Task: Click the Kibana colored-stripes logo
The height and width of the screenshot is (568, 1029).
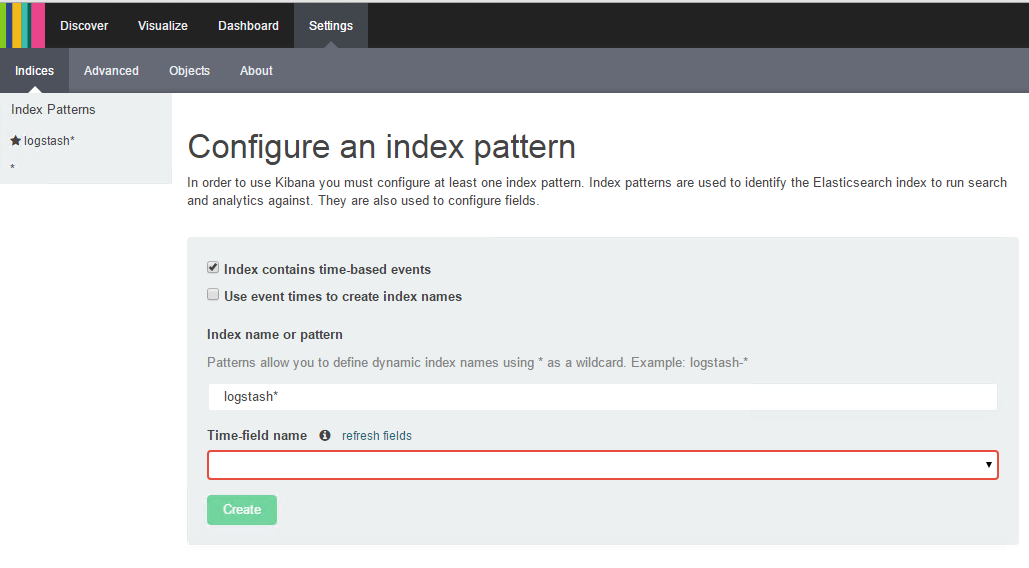Action: (x=23, y=25)
